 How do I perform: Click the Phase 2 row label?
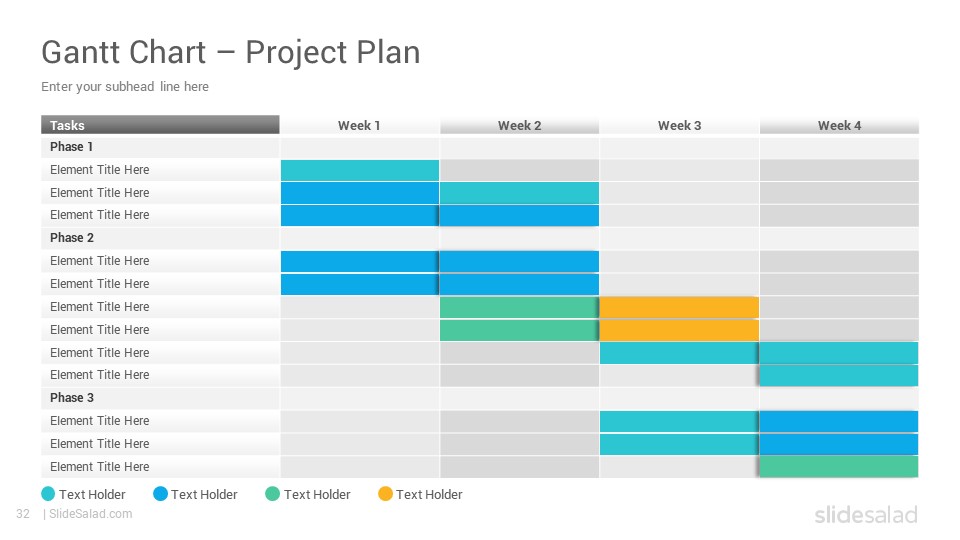click(72, 238)
